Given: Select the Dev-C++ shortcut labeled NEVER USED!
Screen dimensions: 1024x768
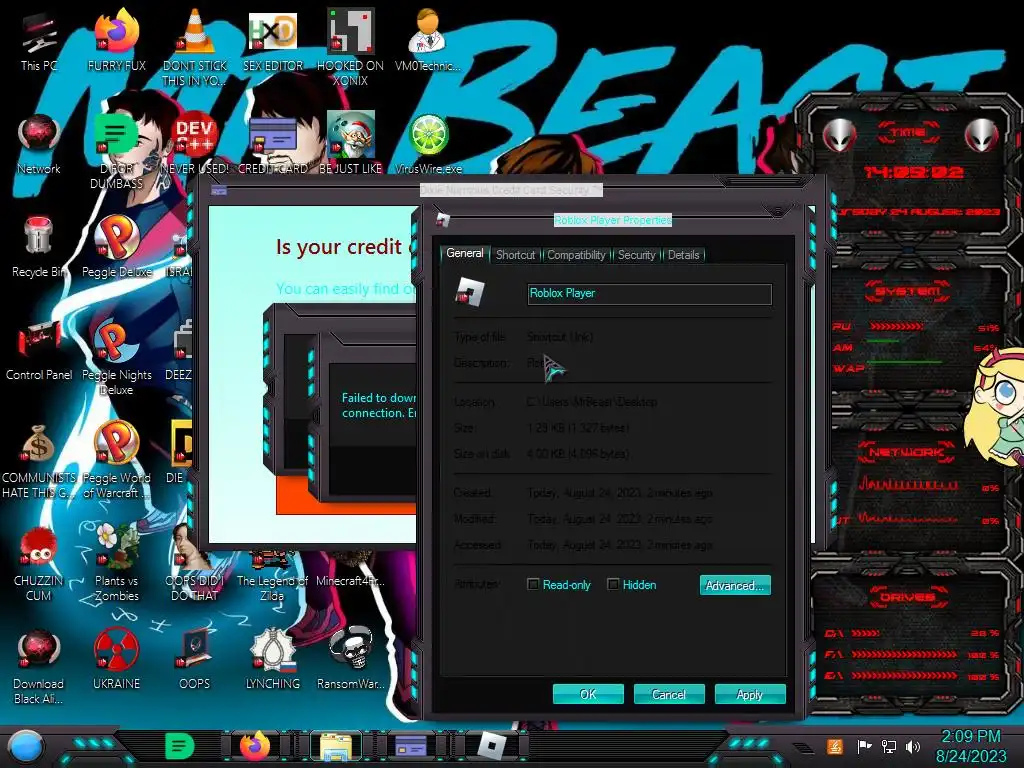Looking at the screenshot, I should pos(195,144).
